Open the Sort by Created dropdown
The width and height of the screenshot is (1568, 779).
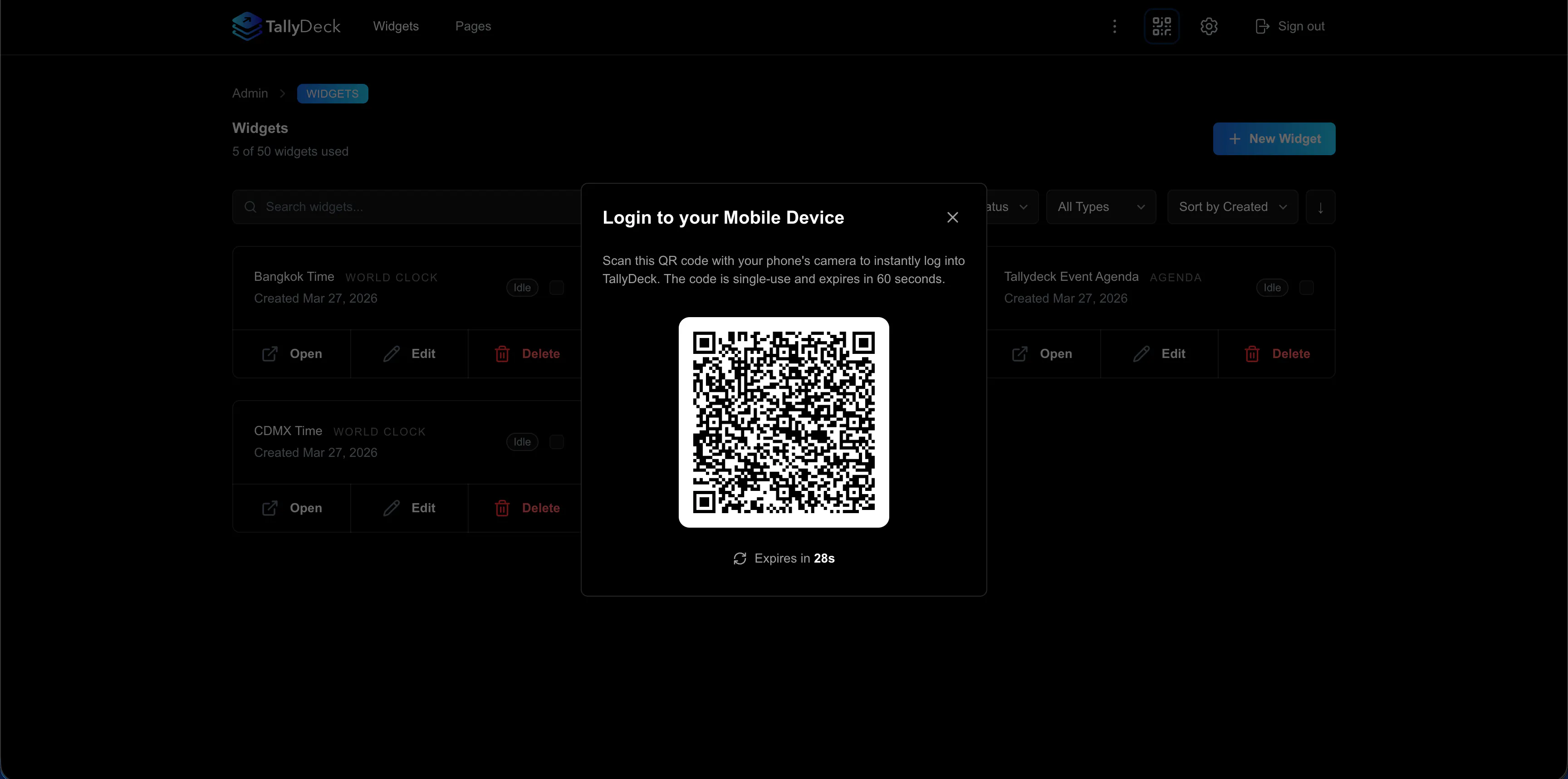1233,207
